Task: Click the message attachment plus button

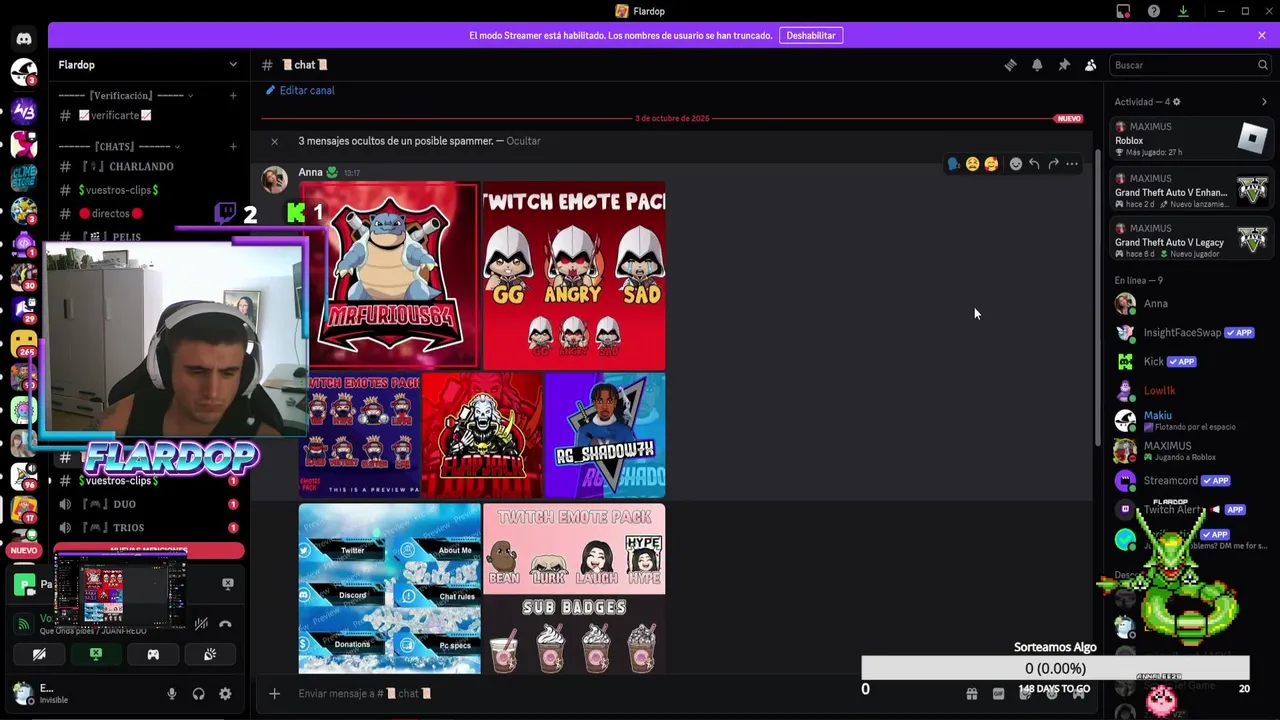Action: 274,693
